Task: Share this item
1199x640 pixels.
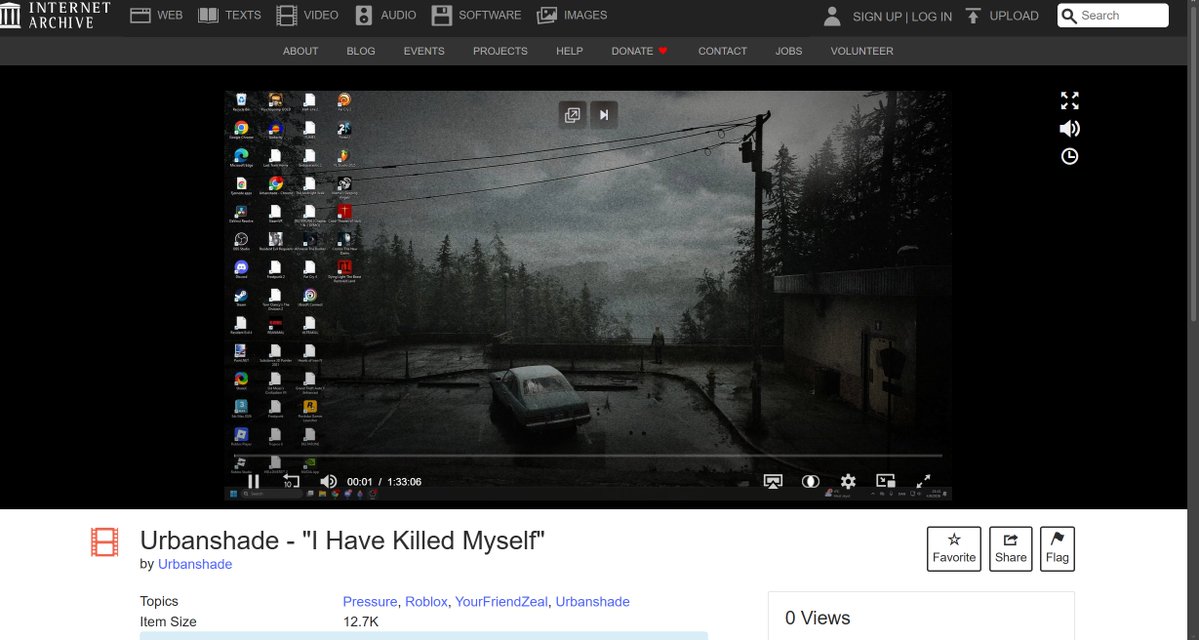Action: 1010,549
